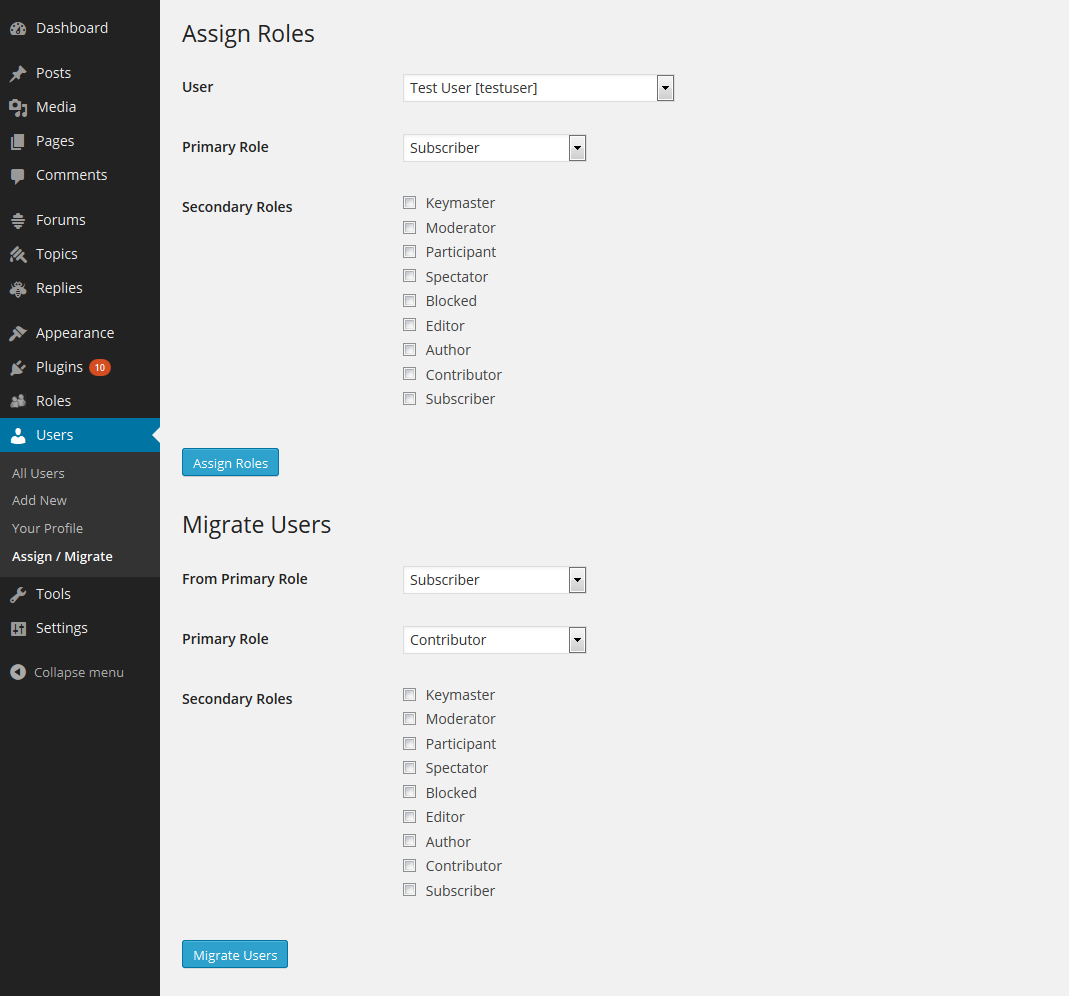The height and width of the screenshot is (996, 1069).
Task: Open Primary Role dropdown set to Contributor
Action: click(x=494, y=640)
